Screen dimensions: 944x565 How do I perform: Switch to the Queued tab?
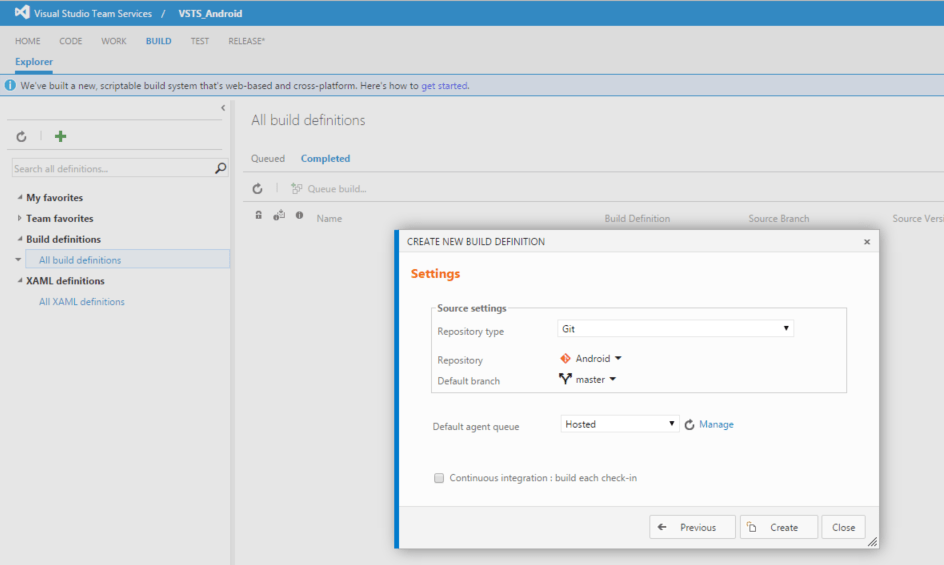click(267, 158)
